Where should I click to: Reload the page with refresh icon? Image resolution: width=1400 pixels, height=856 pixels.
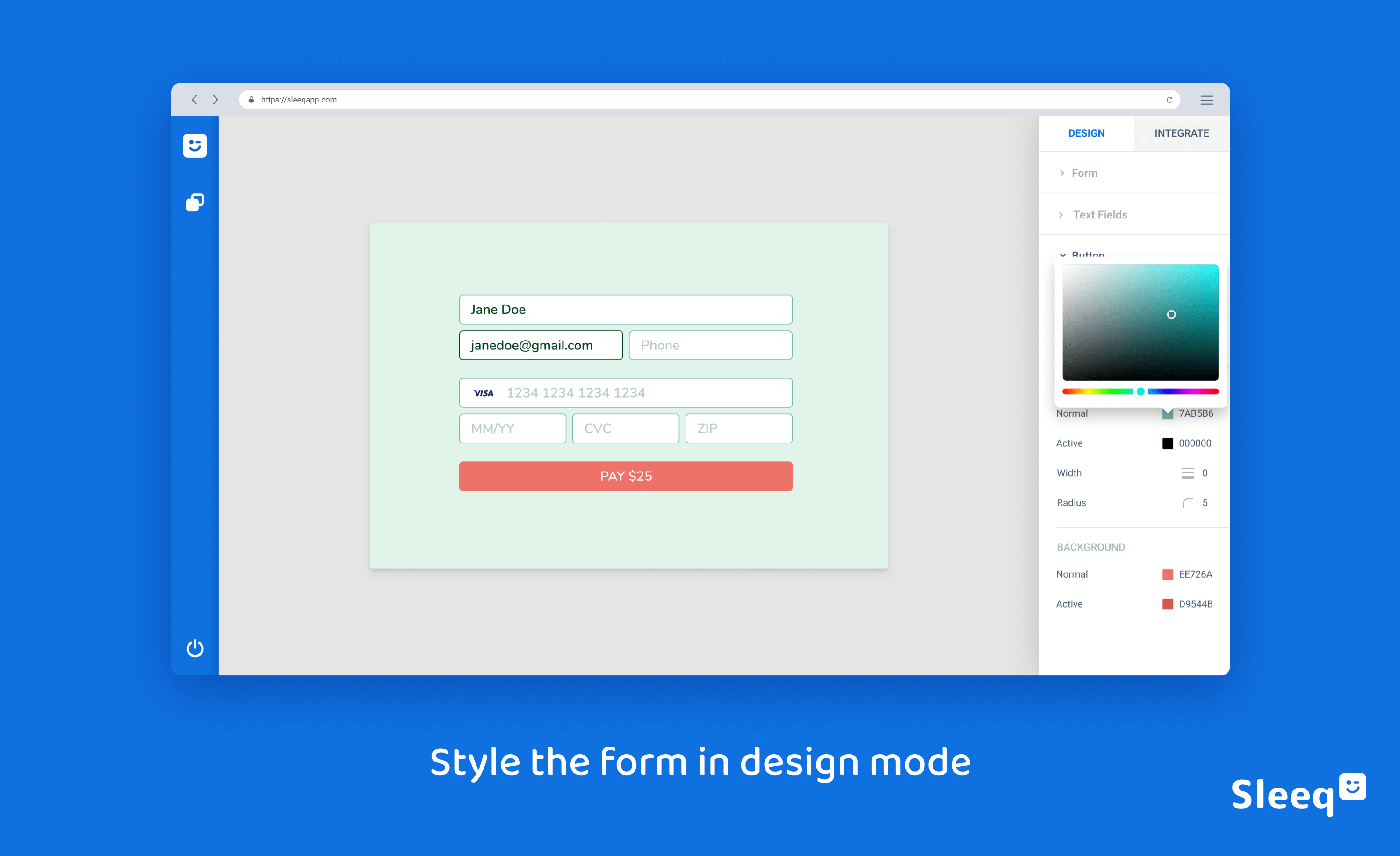(1169, 100)
